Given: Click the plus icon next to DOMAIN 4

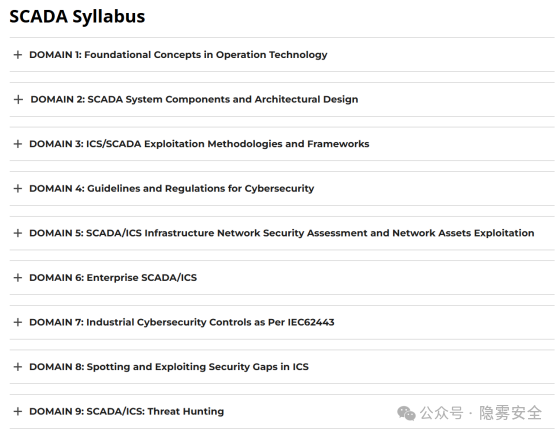Looking at the screenshot, I should pos(18,189).
